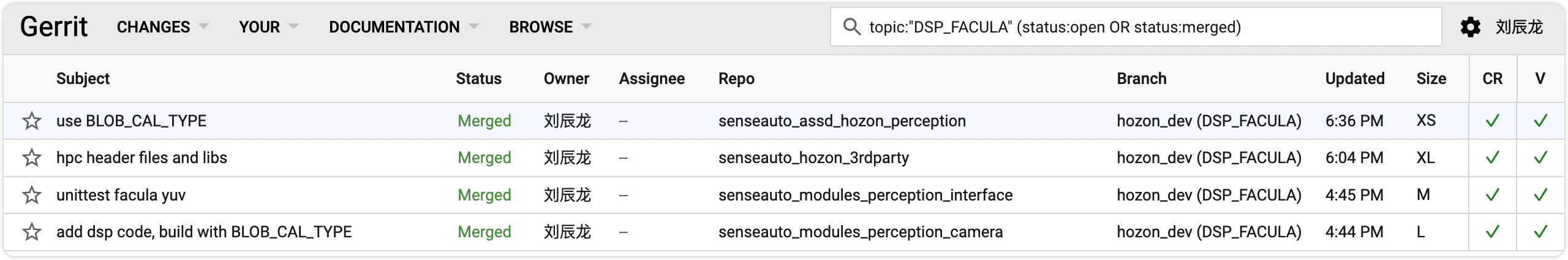Click the Code-Review checkmark for 'unittest facula yuv'
1568x260 pixels.
(x=1493, y=195)
